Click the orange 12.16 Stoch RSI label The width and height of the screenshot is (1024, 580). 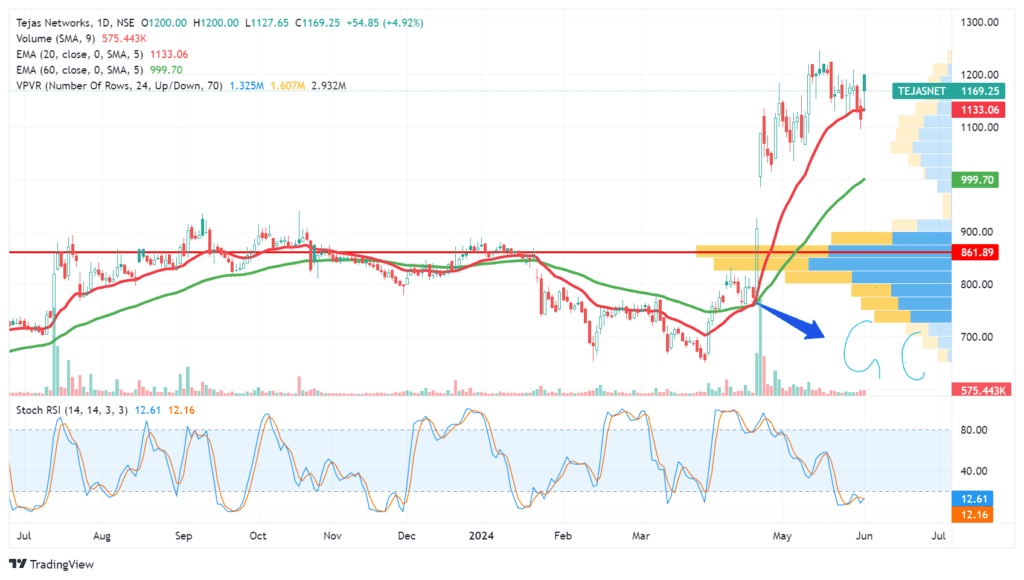point(973,515)
